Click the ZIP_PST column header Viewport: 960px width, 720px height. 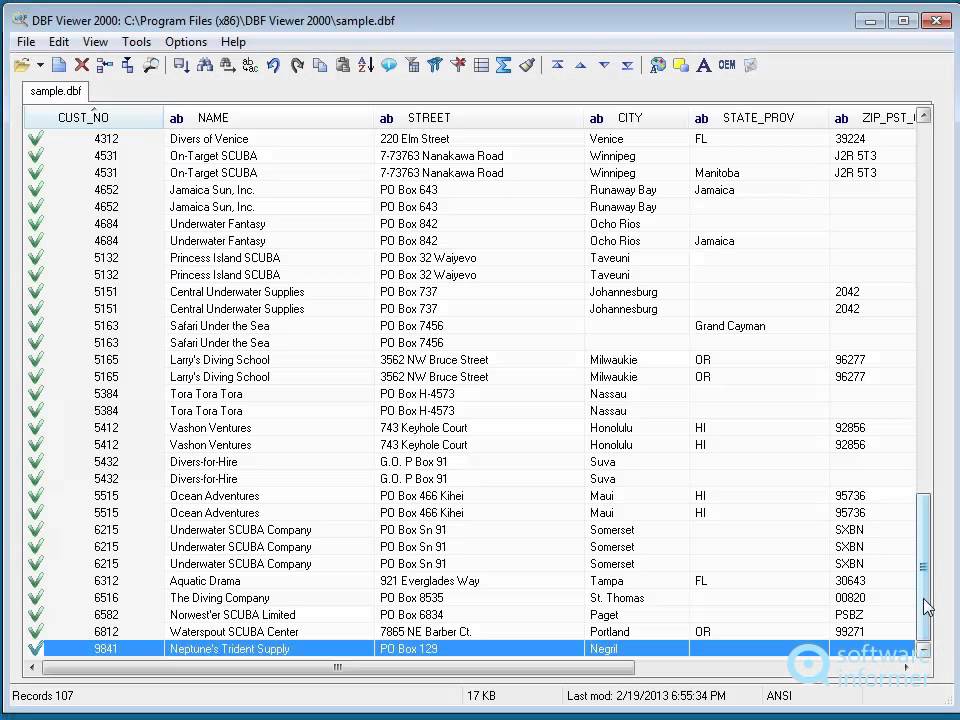872,118
